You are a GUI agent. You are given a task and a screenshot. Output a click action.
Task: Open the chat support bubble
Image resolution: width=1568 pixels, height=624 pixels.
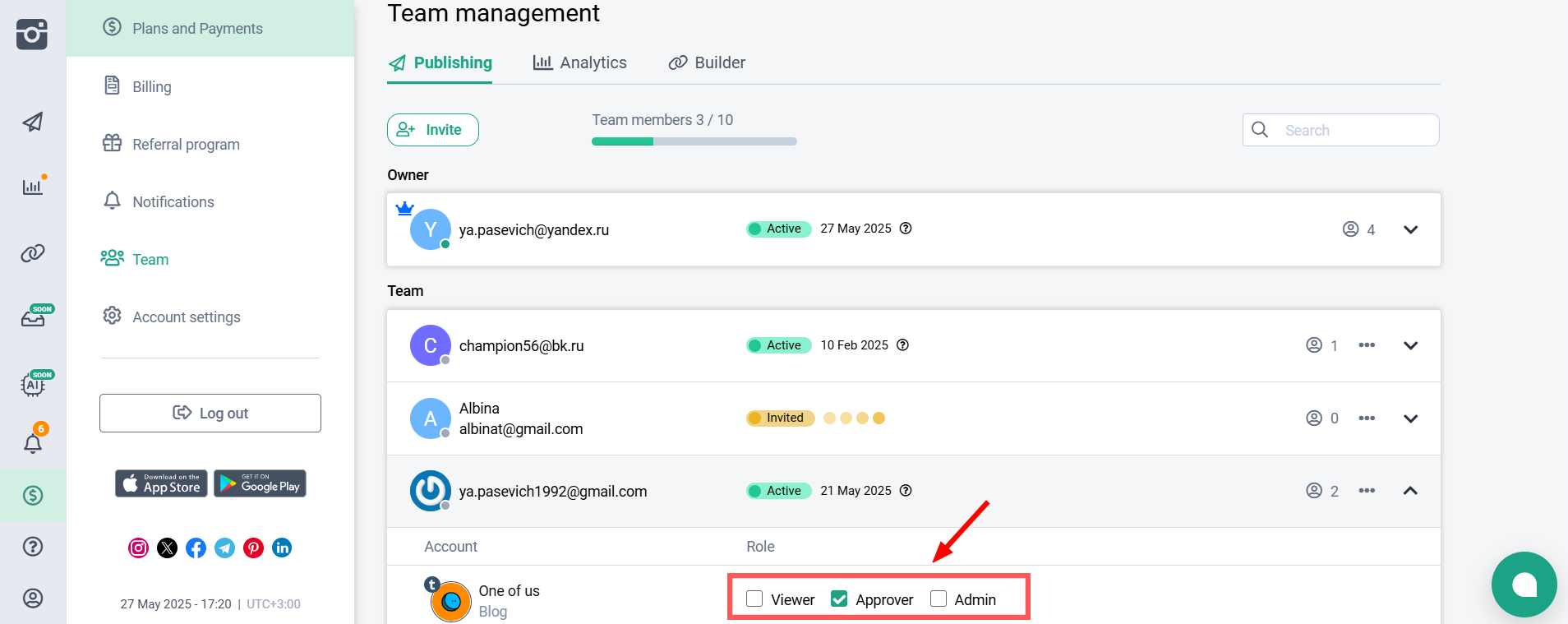click(1524, 585)
